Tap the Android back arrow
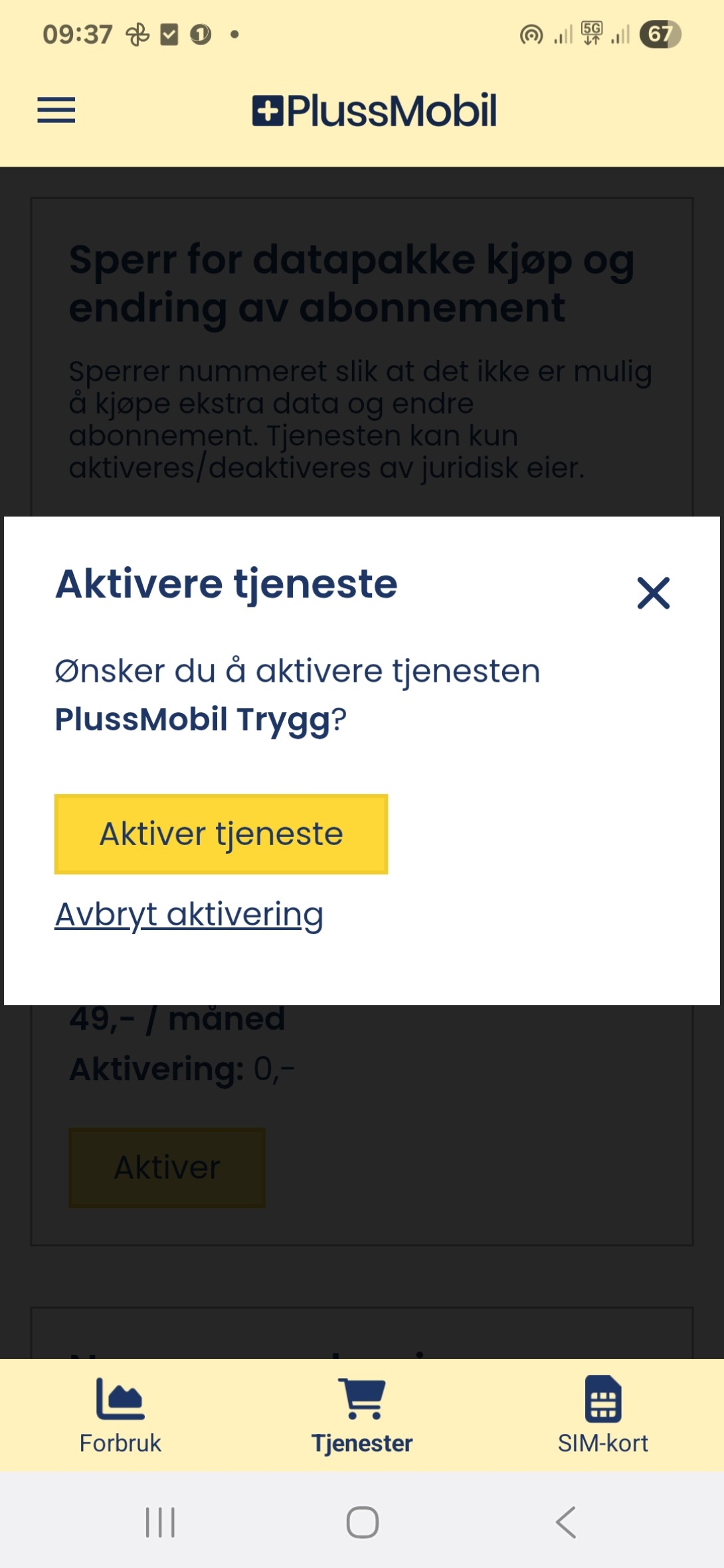 [x=566, y=1522]
